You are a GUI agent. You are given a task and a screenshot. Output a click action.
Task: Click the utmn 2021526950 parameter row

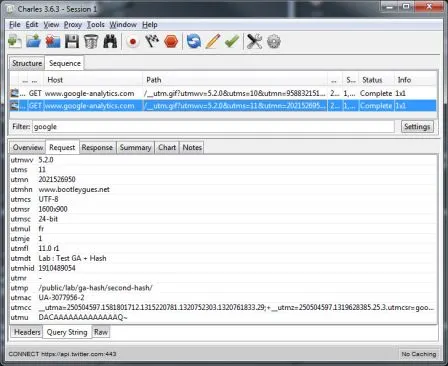(x=223, y=180)
